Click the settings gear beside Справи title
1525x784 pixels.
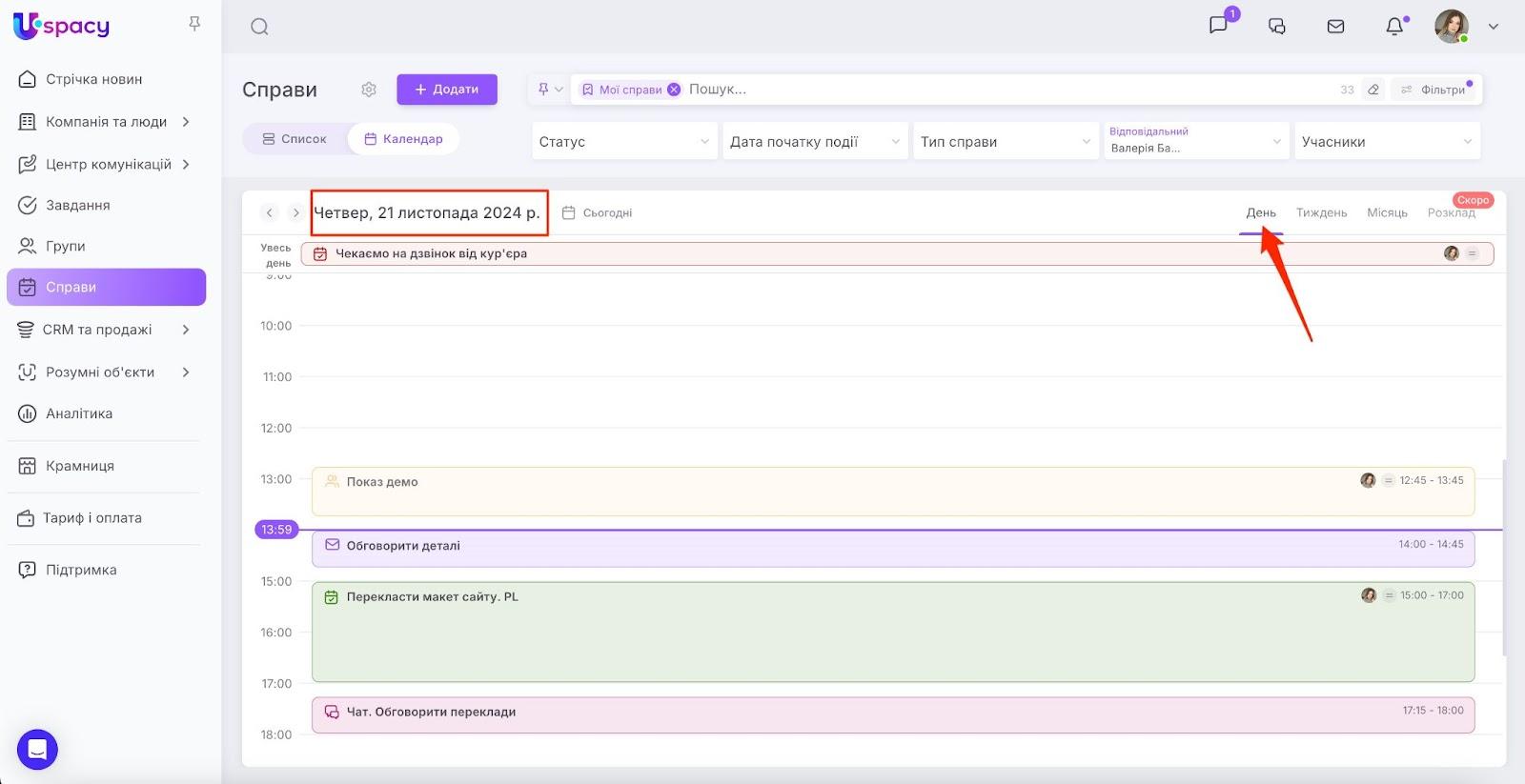pos(369,90)
